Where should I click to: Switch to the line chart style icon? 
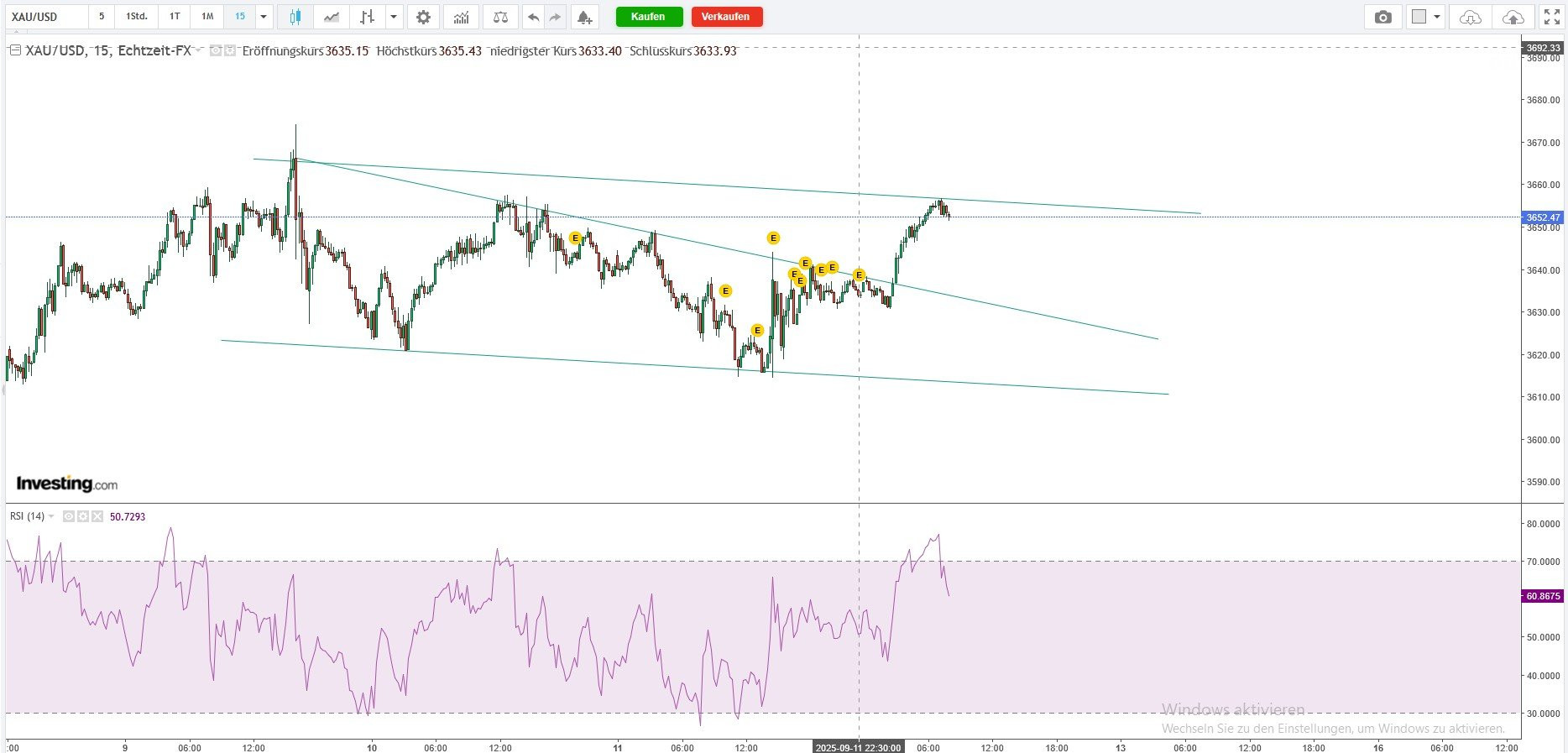pos(332,17)
